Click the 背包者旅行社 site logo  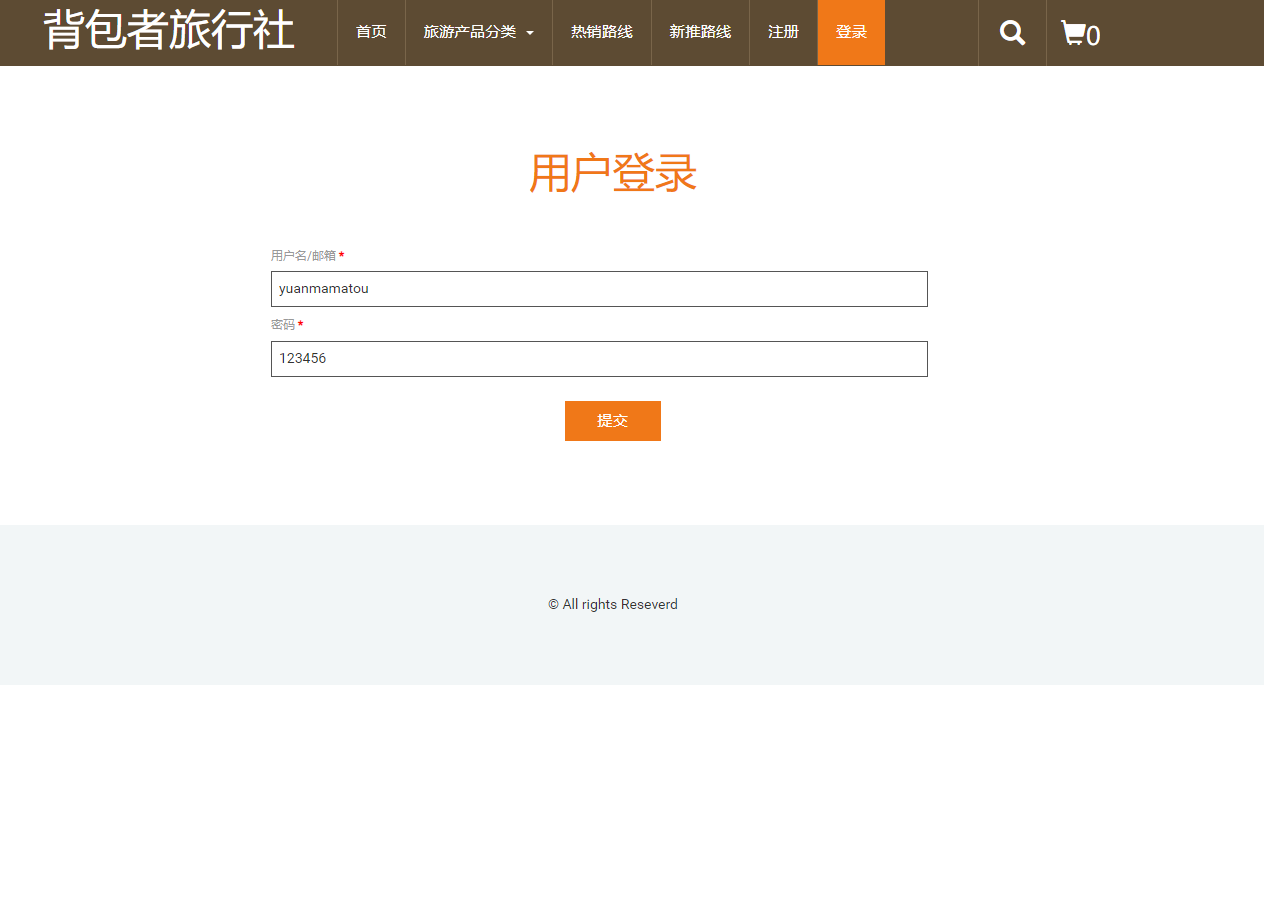pyautogui.click(x=166, y=30)
